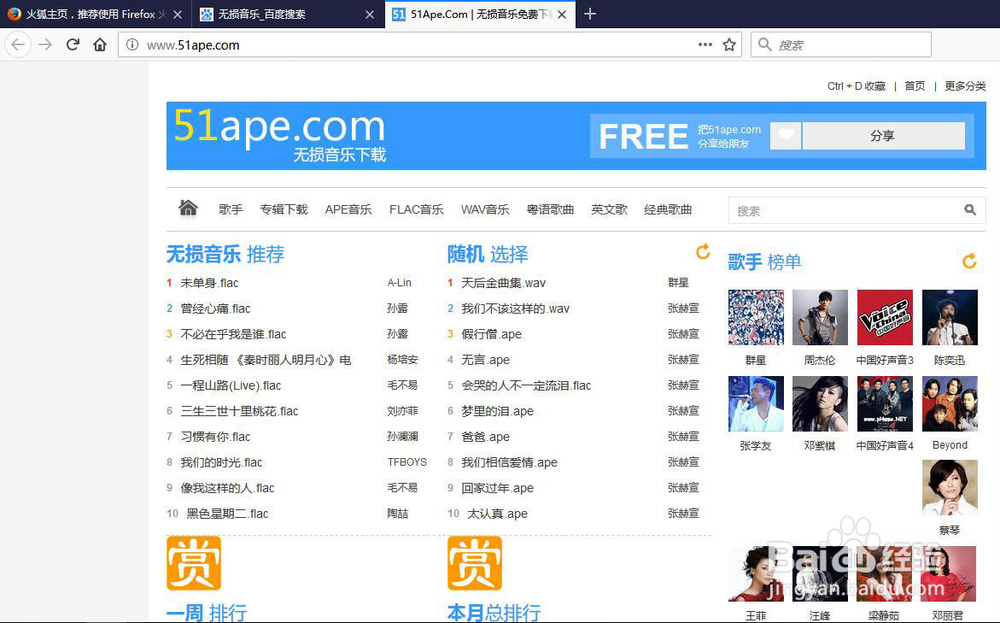Click the Ctrl + D 收藏 link
This screenshot has height=623, width=1000.
pos(857,85)
